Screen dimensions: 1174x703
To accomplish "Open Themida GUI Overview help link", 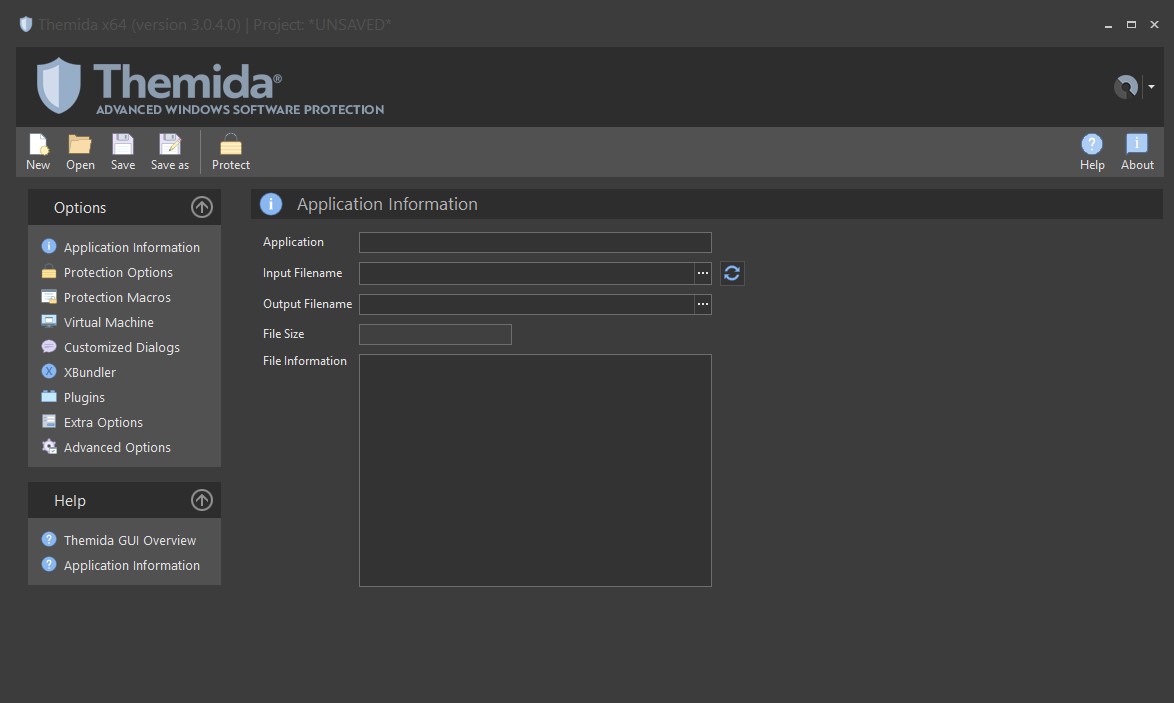I will [x=130, y=540].
